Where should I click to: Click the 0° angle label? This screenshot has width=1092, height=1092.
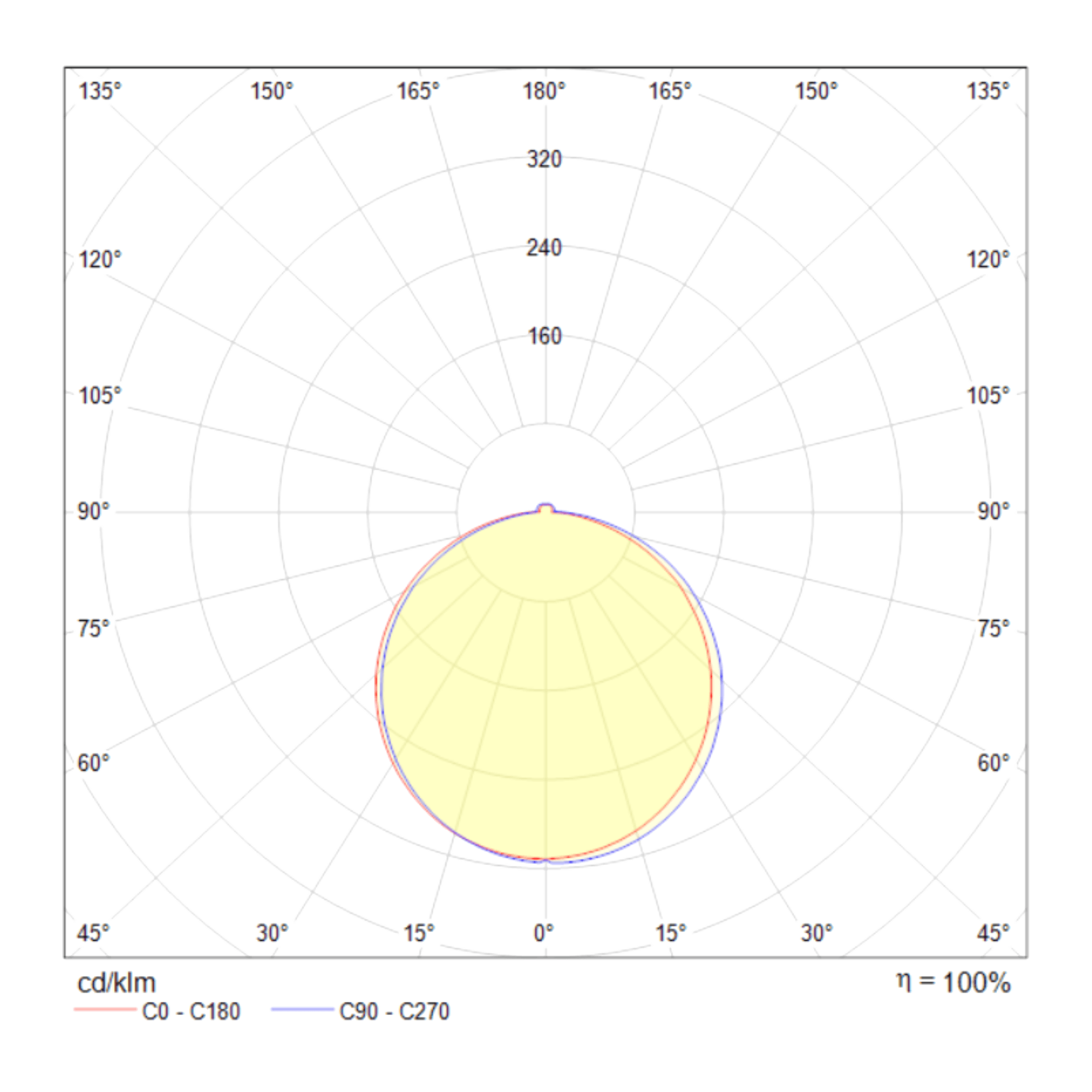[x=544, y=933]
